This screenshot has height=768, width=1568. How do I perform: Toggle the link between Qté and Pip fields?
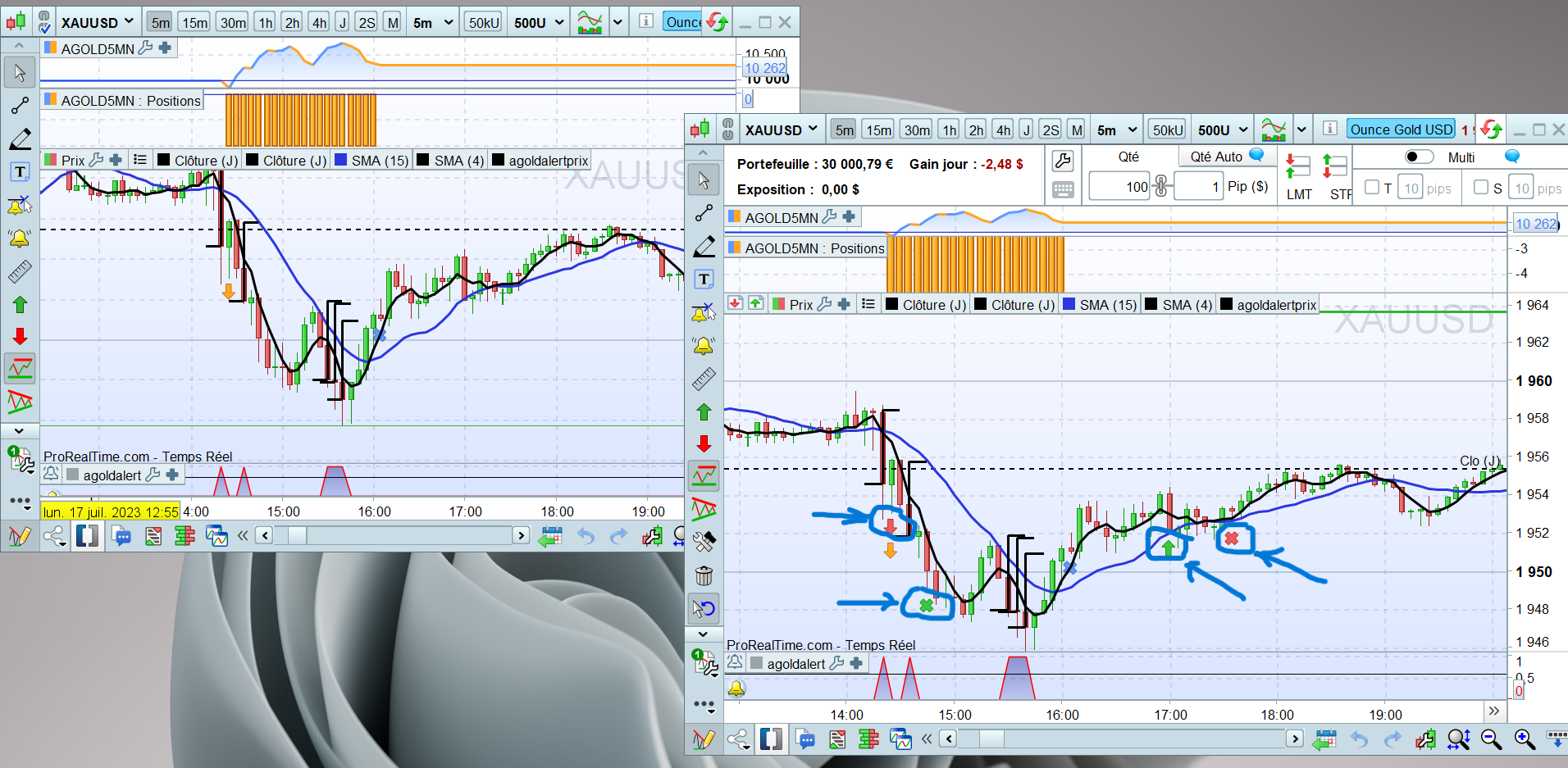click(x=1161, y=186)
